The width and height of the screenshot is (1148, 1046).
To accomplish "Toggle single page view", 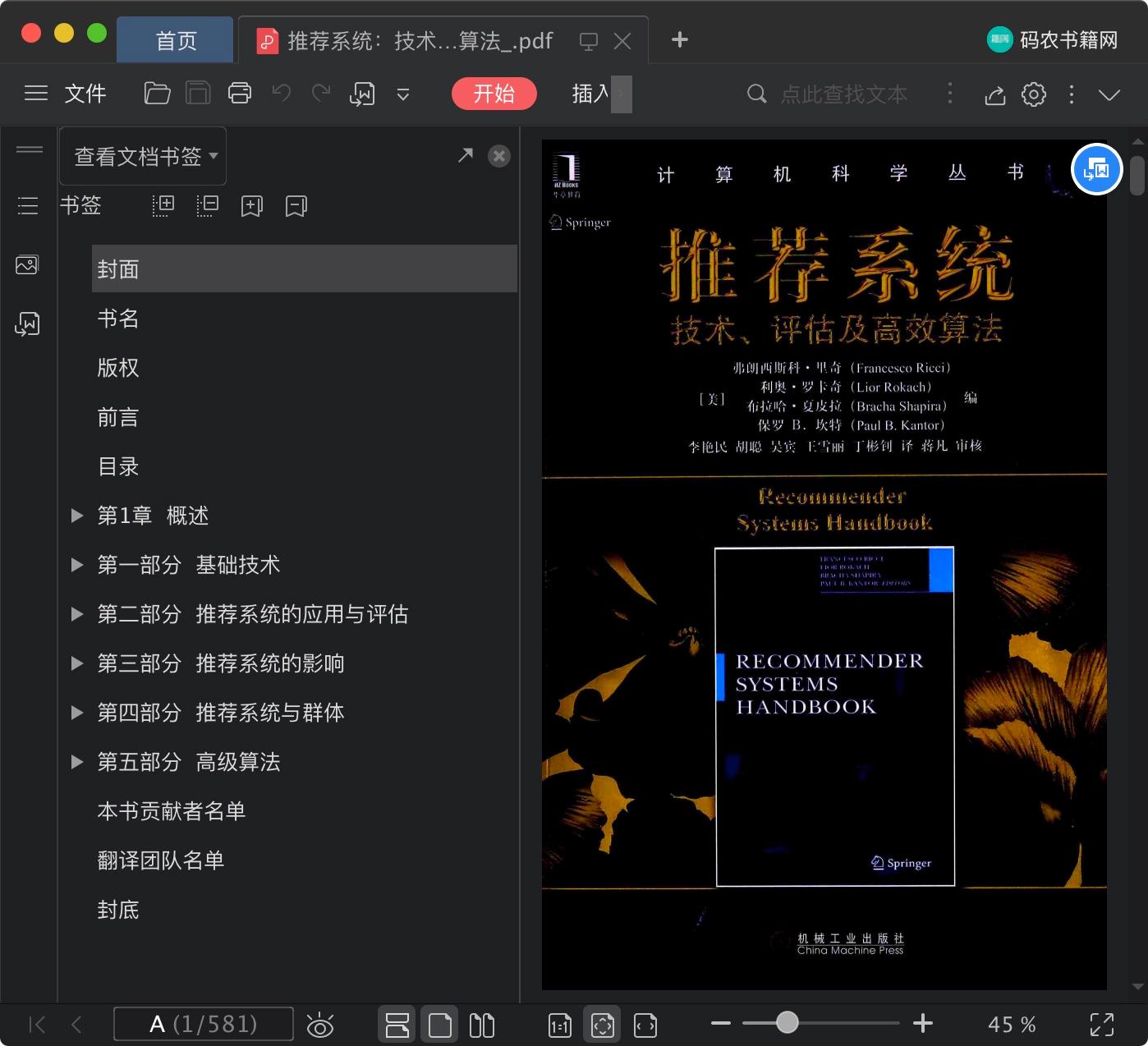I will click(x=440, y=1025).
